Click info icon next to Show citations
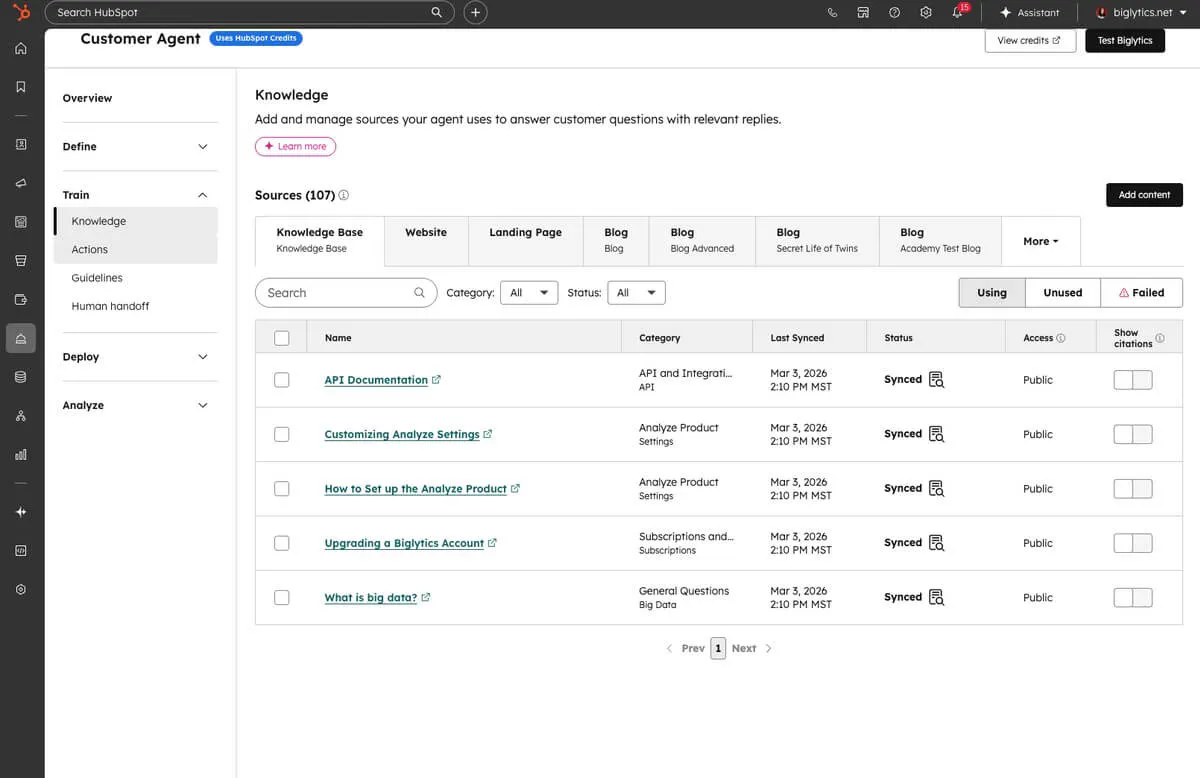The width and height of the screenshot is (1200, 778). coord(1160,338)
